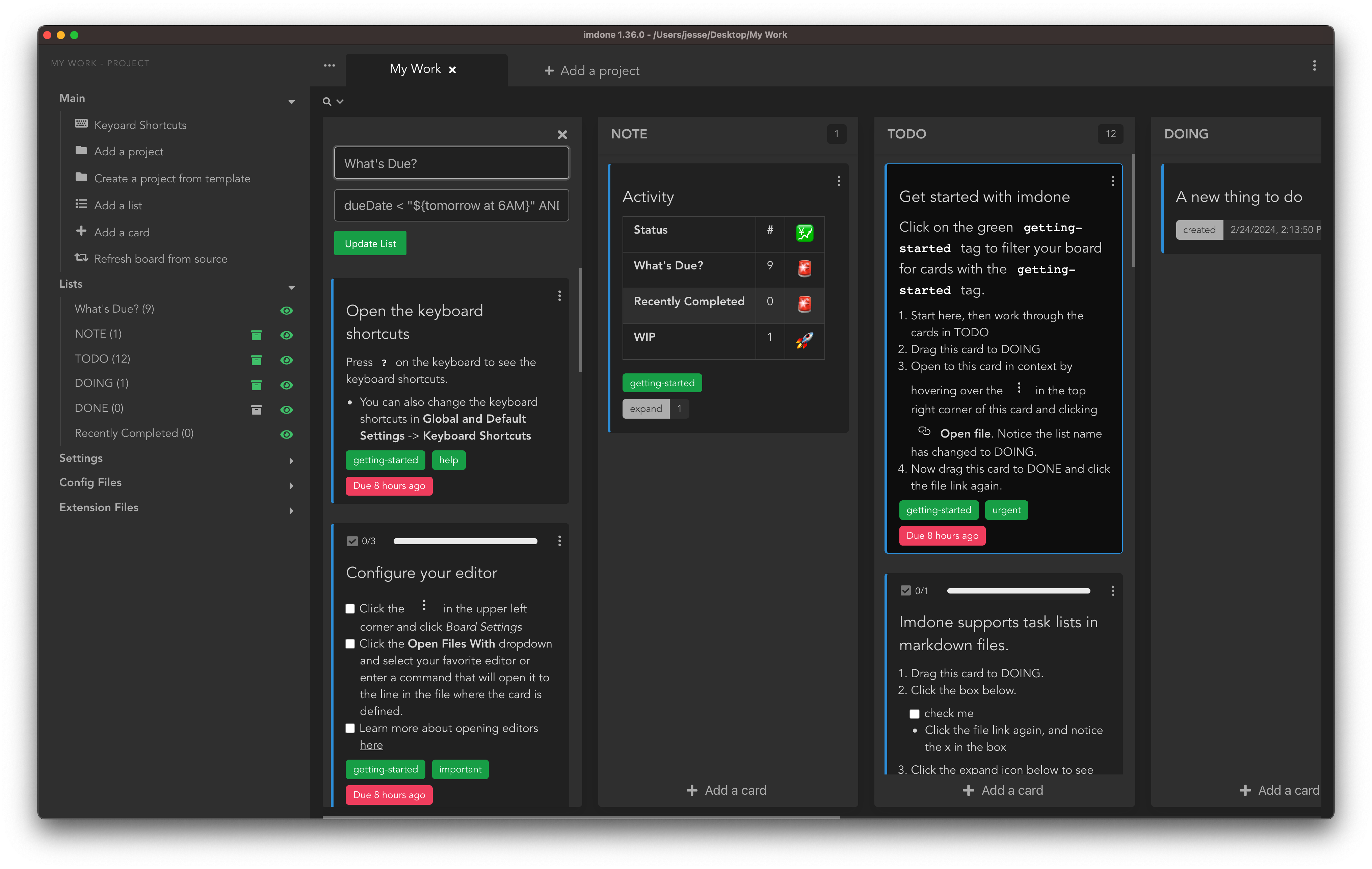Click the list icon beside Add a list
The height and width of the screenshot is (869, 1372).
[x=81, y=204]
